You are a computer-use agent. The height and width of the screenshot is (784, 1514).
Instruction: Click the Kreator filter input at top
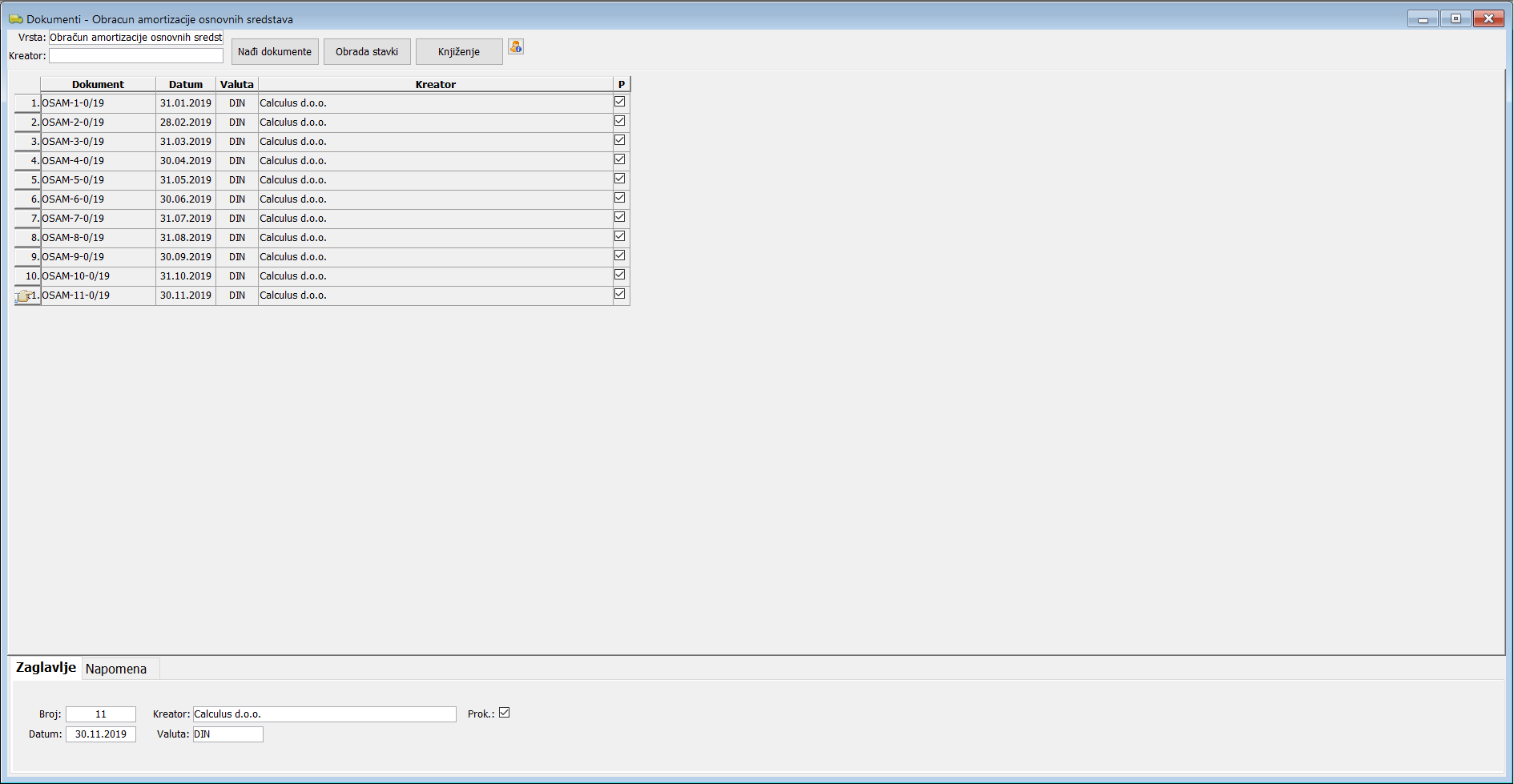click(x=135, y=56)
